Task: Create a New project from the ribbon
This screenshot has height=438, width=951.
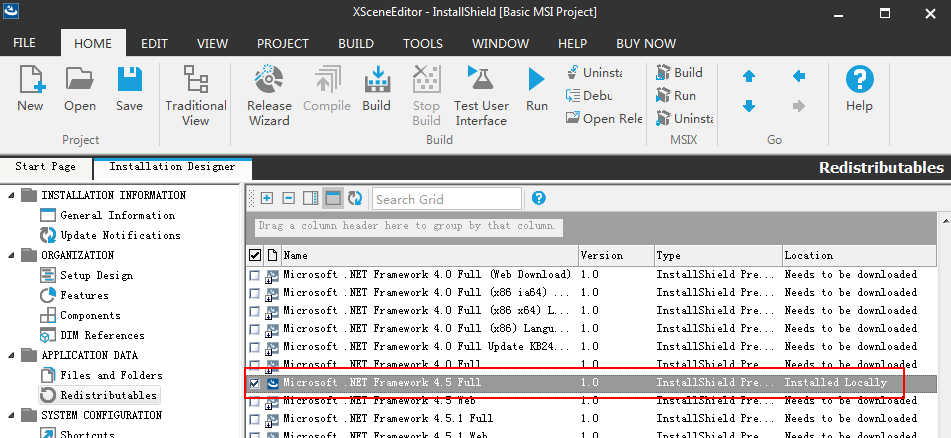Action: click(x=30, y=89)
